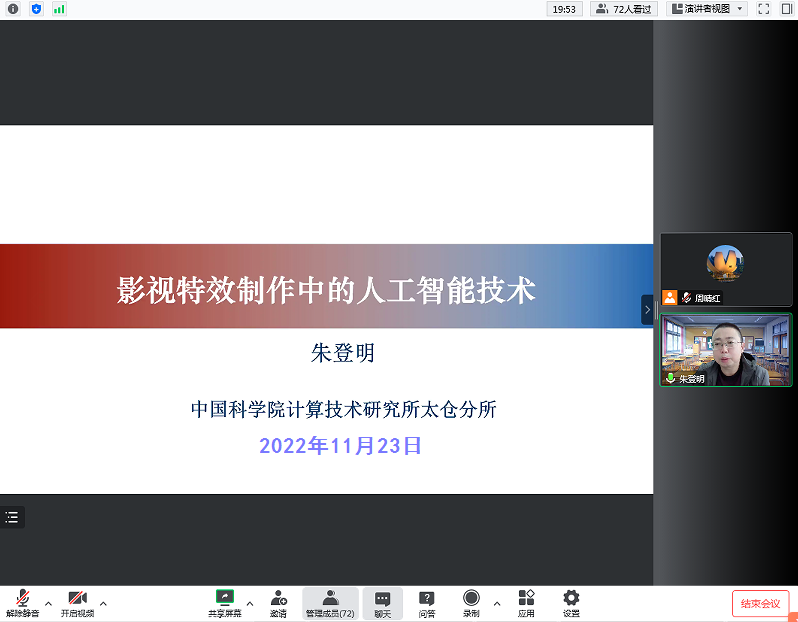This screenshot has width=798, height=622.
Task: Open the 聊天 chat panel
Action: [x=383, y=604]
